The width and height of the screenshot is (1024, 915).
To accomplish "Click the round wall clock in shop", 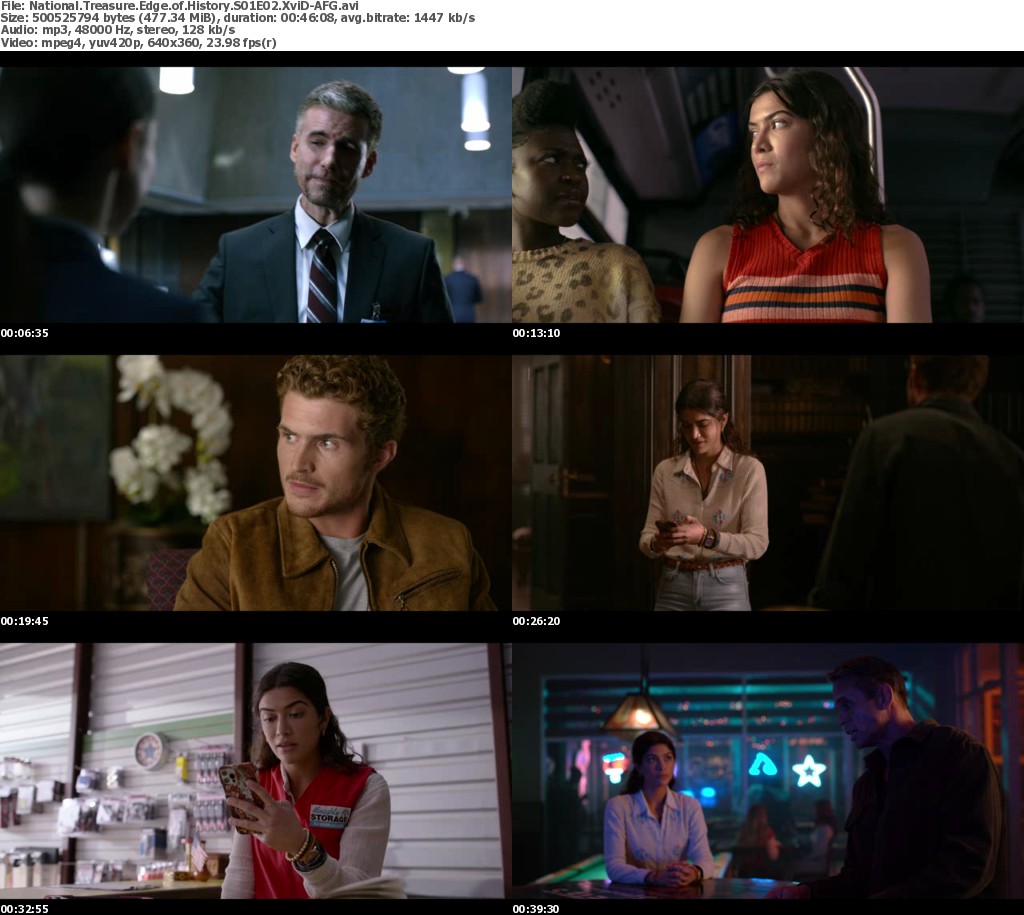I will (x=150, y=750).
